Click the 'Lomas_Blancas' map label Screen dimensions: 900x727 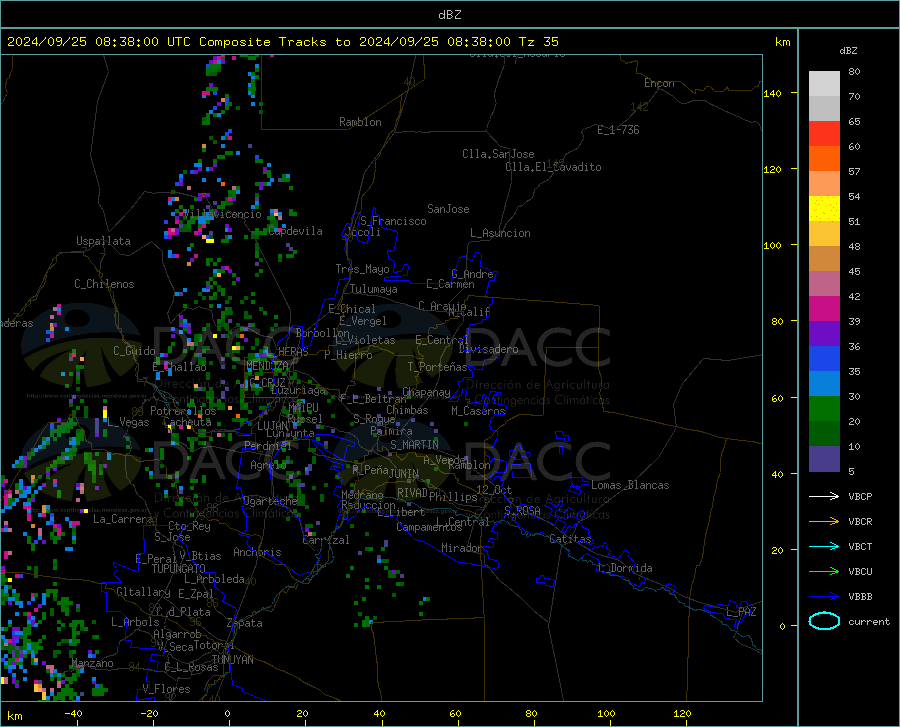630,485
